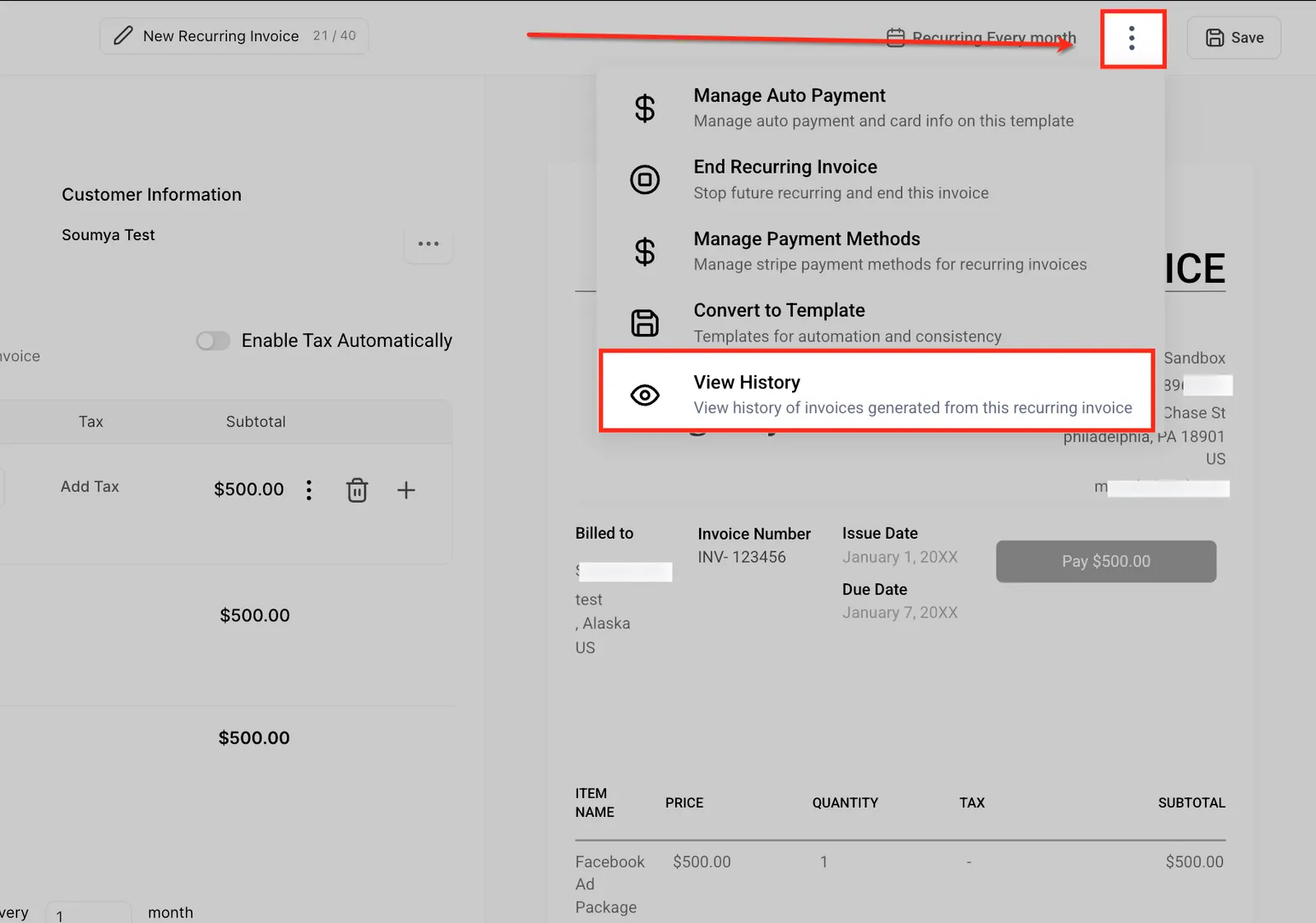Click the pencil edit icon beside invoice name

tap(123, 35)
